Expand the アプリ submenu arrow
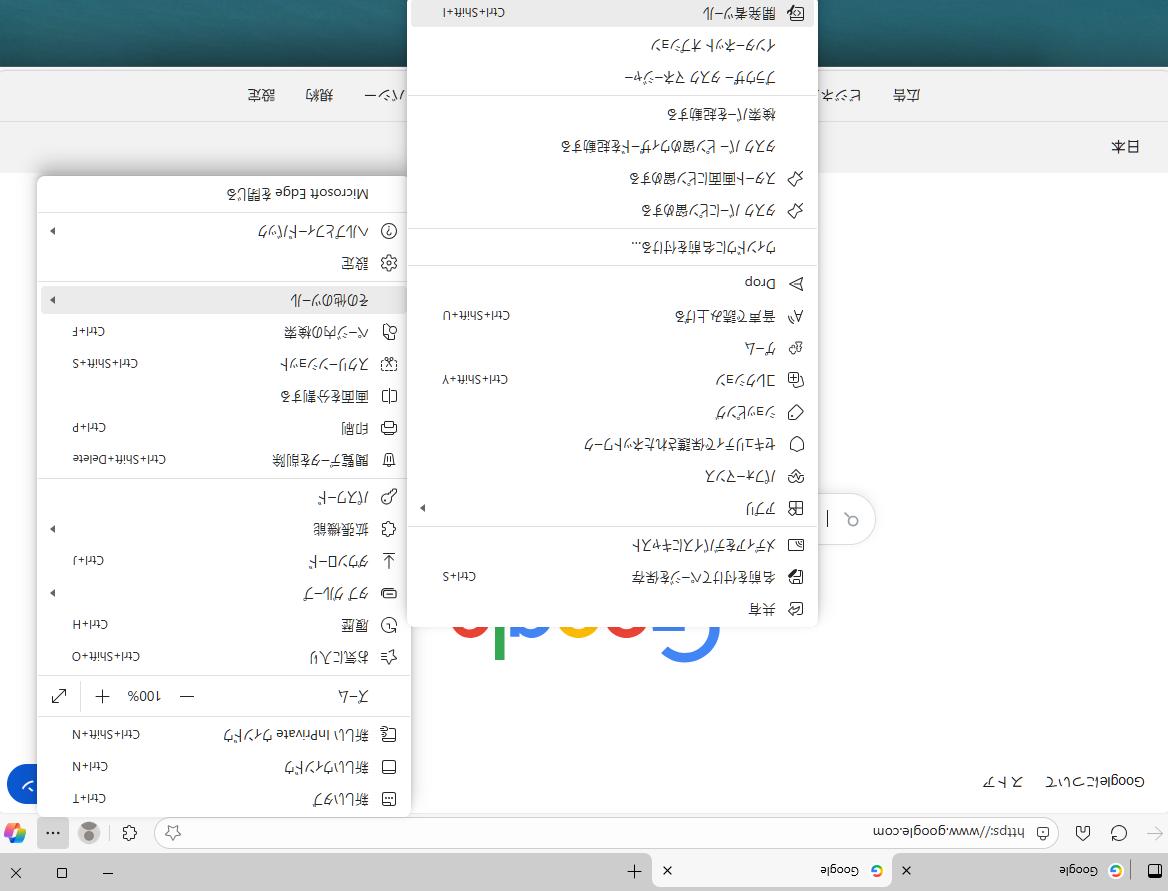 pyautogui.click(x=423, y=508)
